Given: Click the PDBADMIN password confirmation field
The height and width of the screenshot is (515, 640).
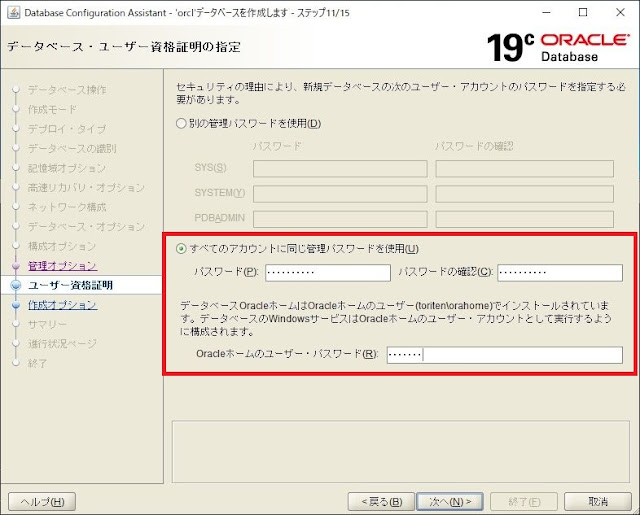Looking at the screenshot, I should point(524,219).
